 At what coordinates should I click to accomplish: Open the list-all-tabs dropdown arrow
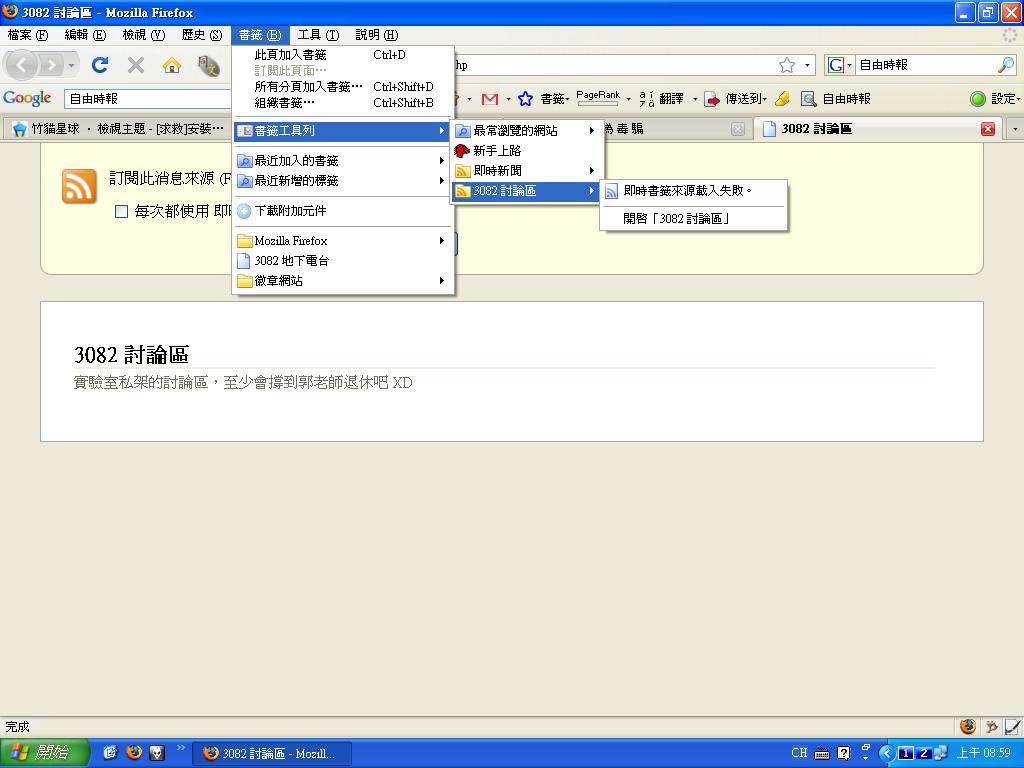pyautogui.click(x=1015, y=129)
